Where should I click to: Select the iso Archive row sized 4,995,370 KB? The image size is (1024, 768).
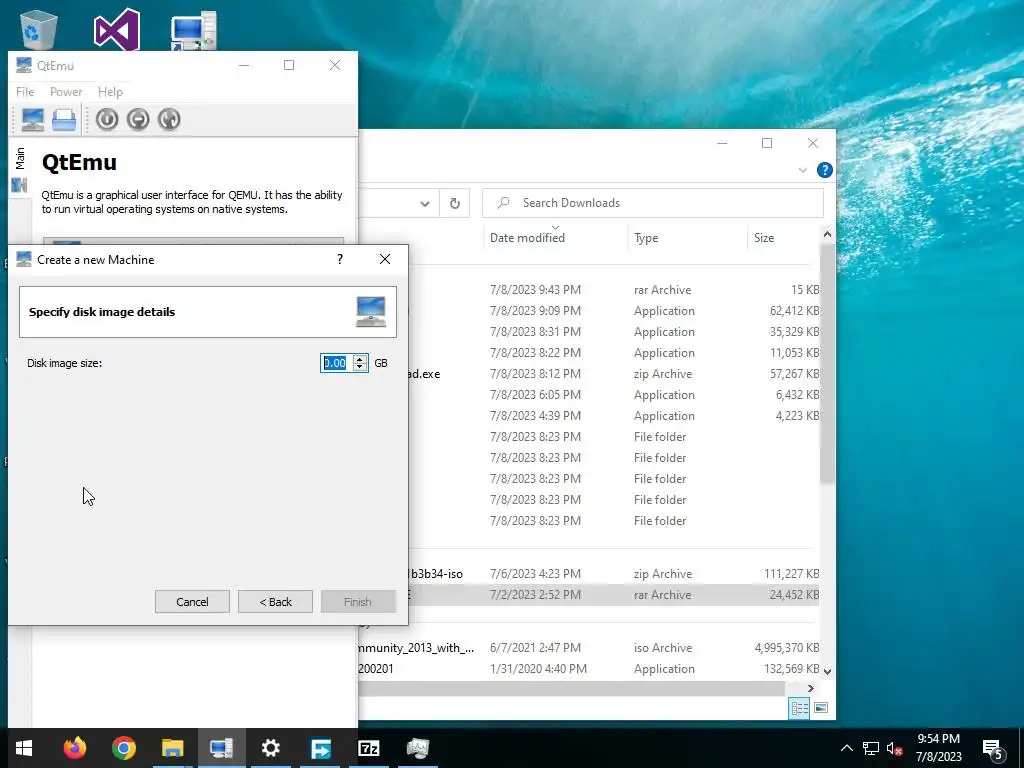[589, 648]
